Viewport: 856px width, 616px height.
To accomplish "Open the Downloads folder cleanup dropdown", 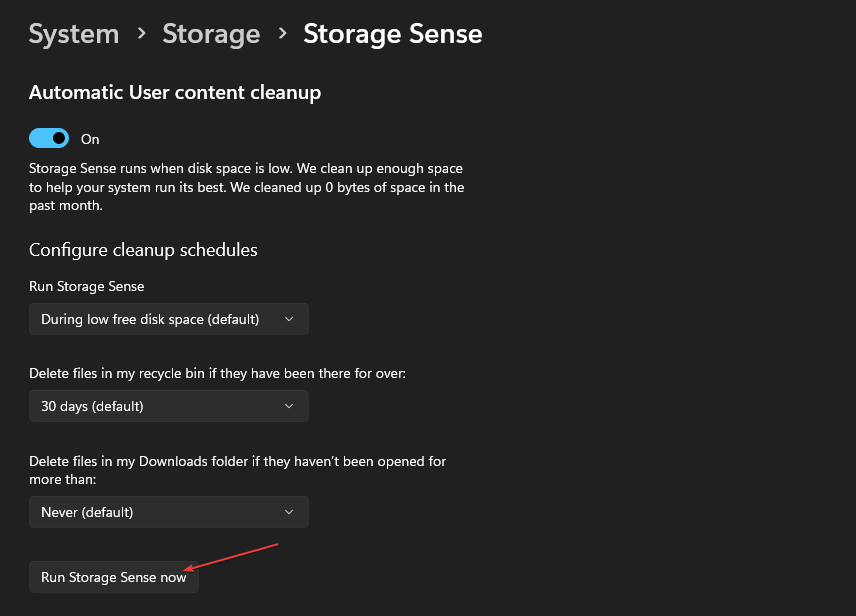I will click(168, 512).
